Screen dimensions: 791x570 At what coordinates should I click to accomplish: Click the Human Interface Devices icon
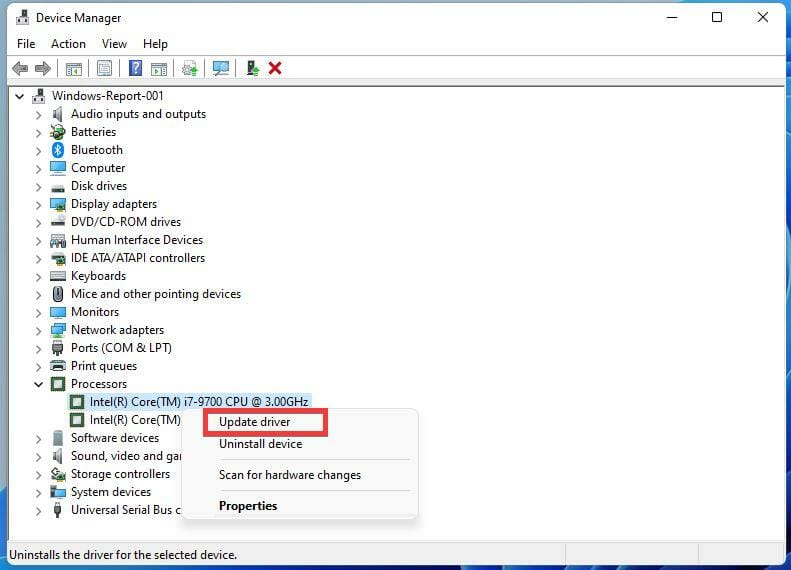pyautogui.click(x=58, y=240)
